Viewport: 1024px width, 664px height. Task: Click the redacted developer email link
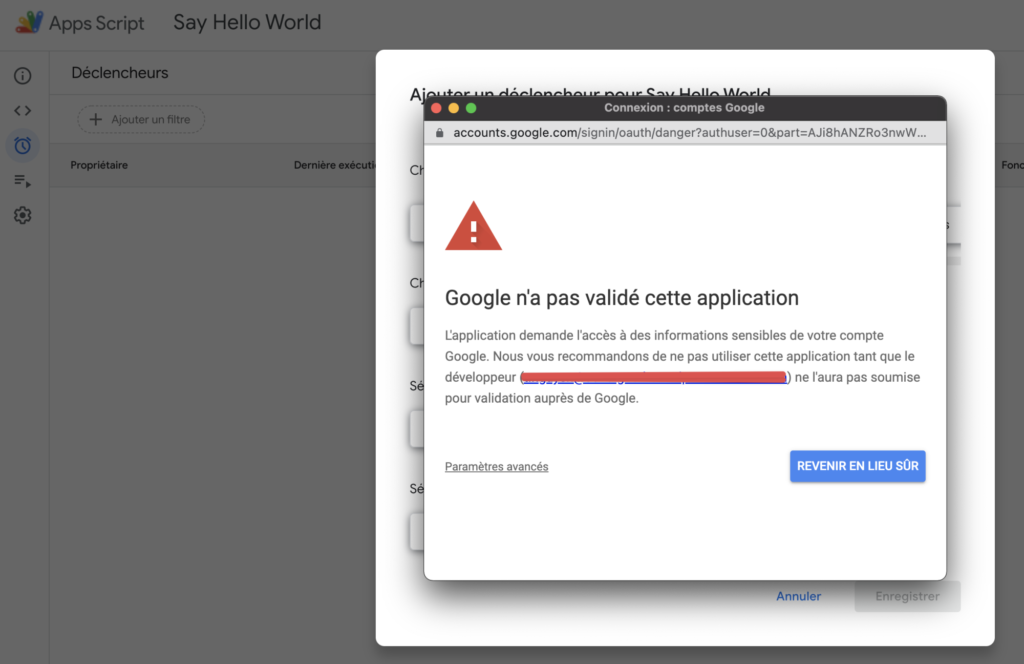point(653,378)
